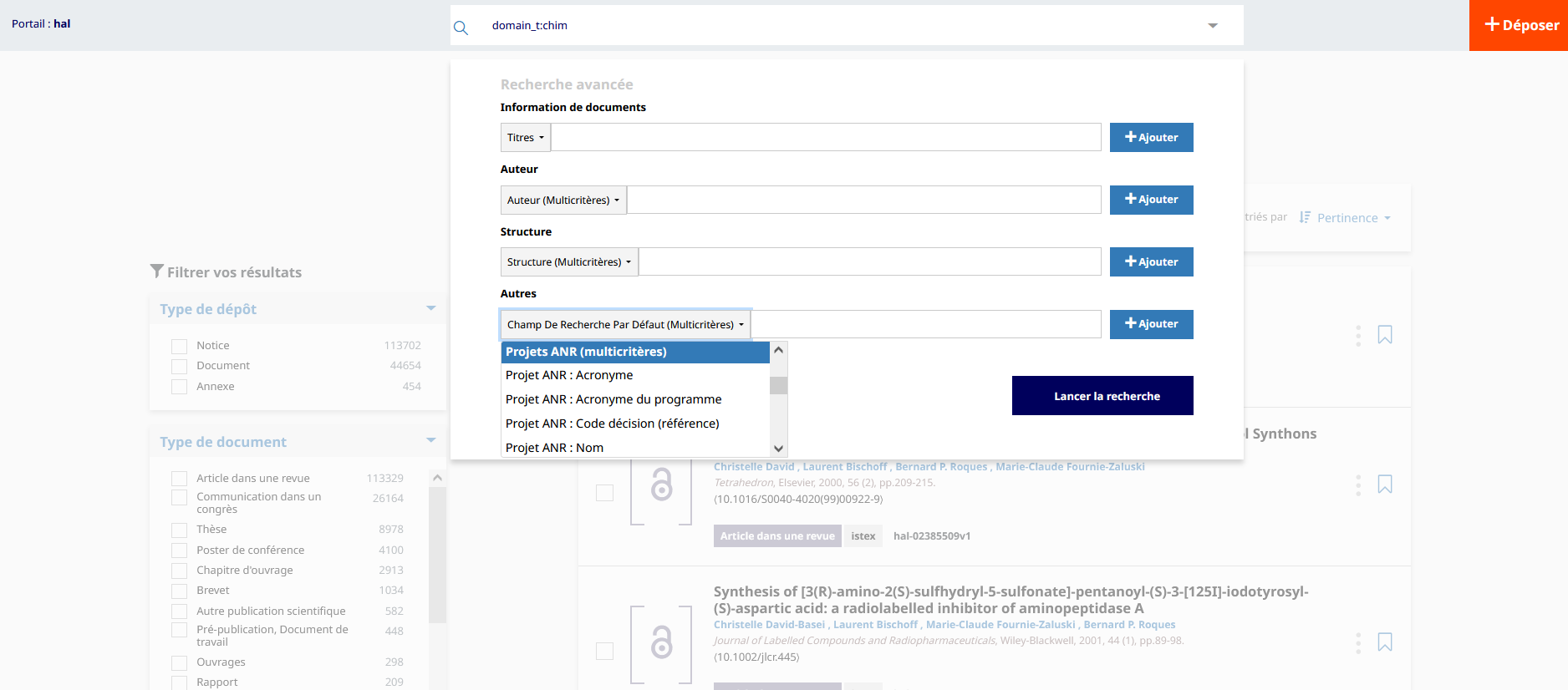Select Projets ANR (multicritères) option
The width and height of the screenshot is (1568, 690).
(x=635, y=352)
